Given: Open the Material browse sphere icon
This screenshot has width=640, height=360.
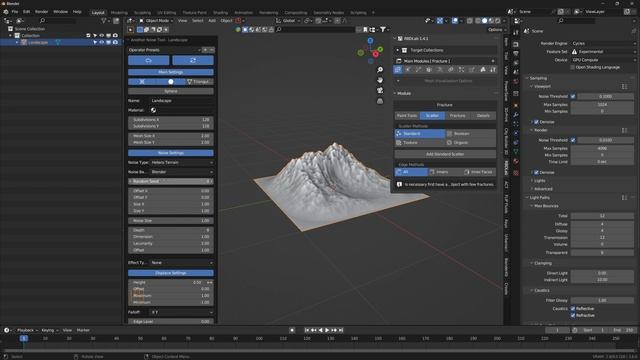Looking at the screenshot, I should pos(153,110).
